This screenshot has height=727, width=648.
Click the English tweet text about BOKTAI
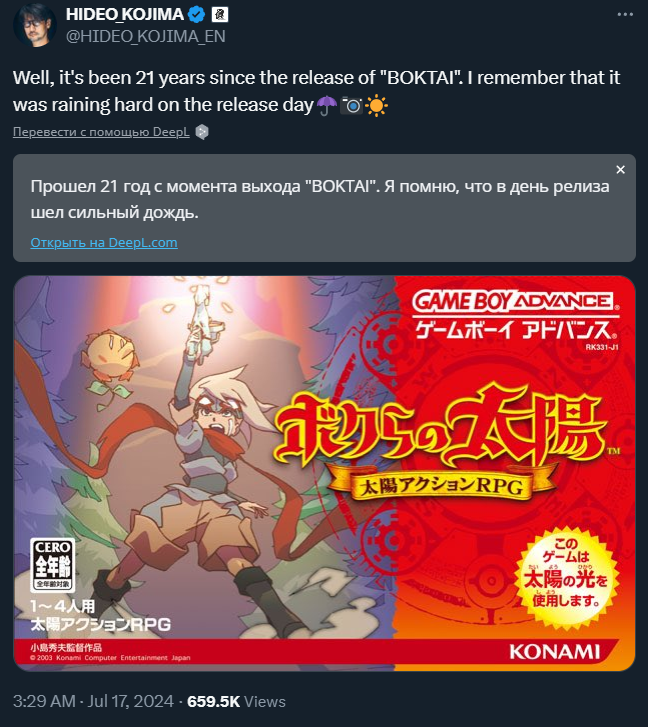316,91
